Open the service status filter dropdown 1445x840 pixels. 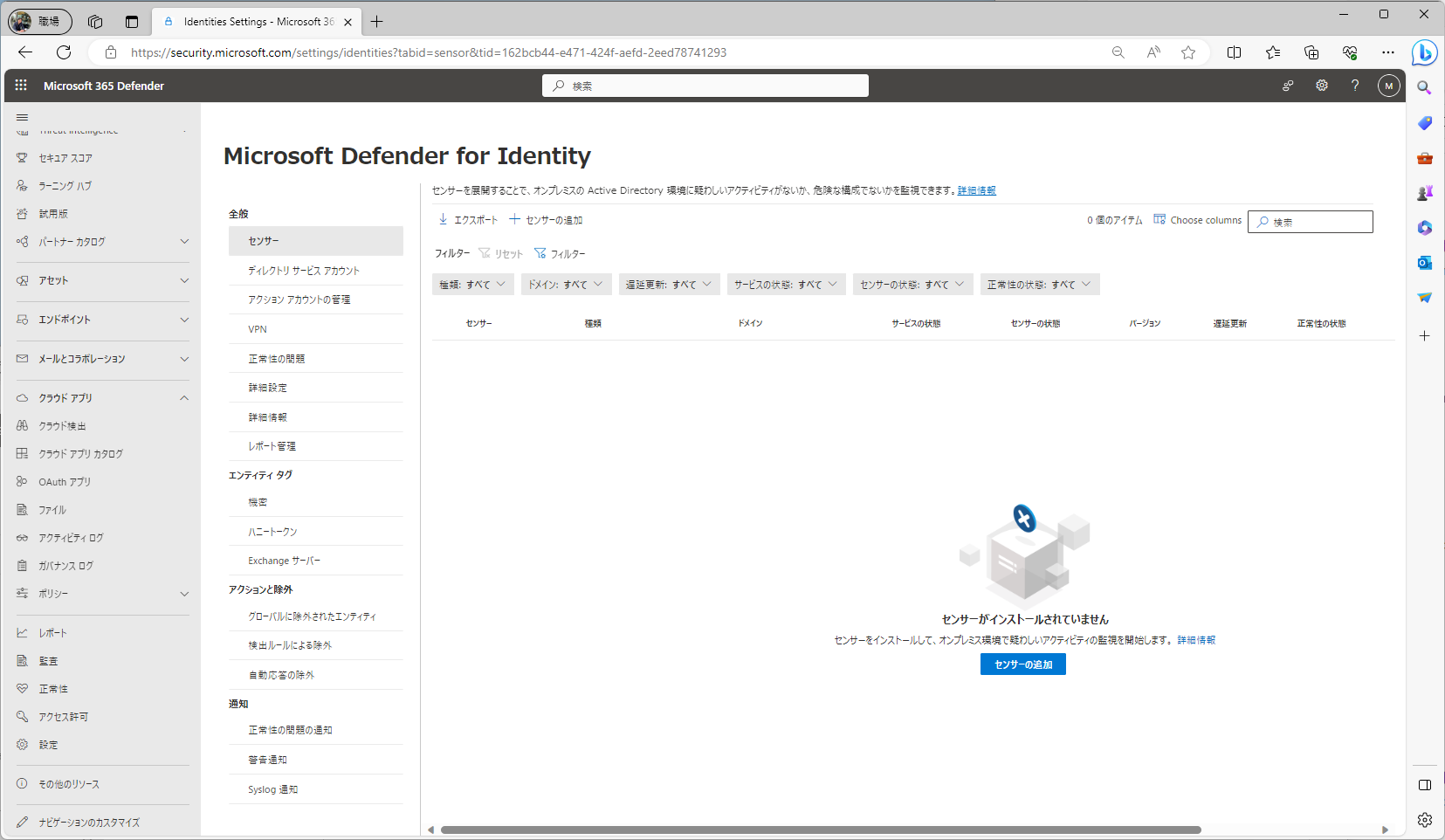[x=786, y=285]
